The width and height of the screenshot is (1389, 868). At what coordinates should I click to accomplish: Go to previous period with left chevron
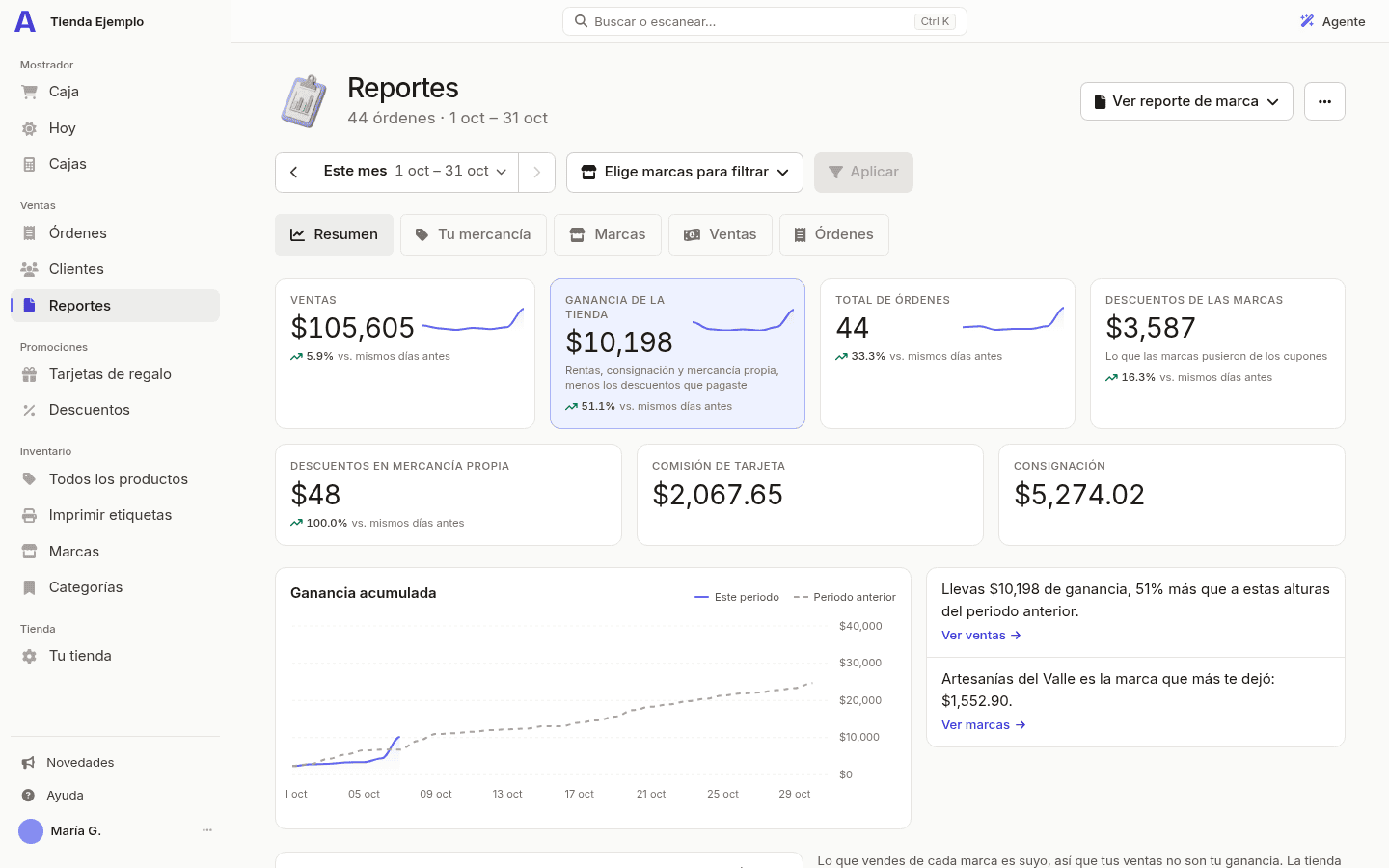click(294, 173)
